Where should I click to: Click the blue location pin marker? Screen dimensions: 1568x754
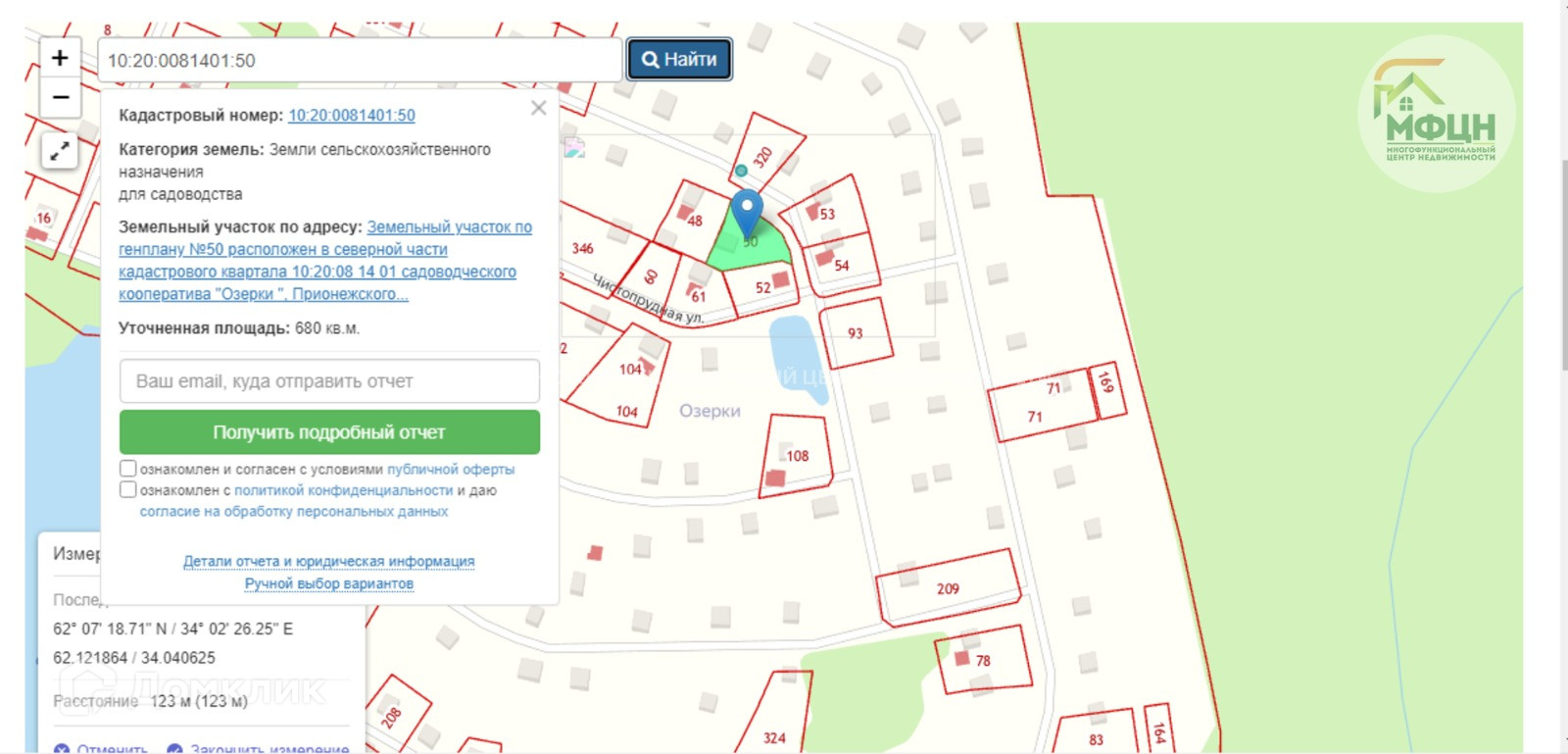pos(748,213)
